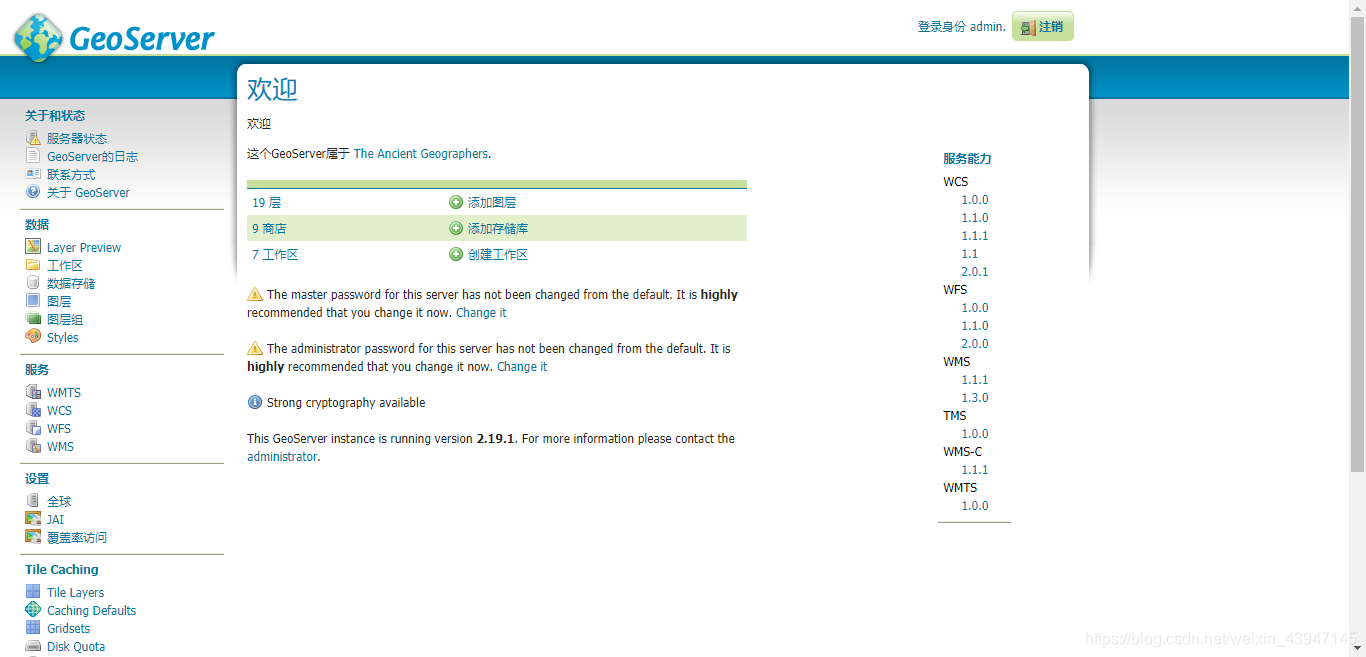The image size is (1366, 657).
Task: Click the Gridsets grid icon
Action: pyautogui.click(x=33, y=628)
